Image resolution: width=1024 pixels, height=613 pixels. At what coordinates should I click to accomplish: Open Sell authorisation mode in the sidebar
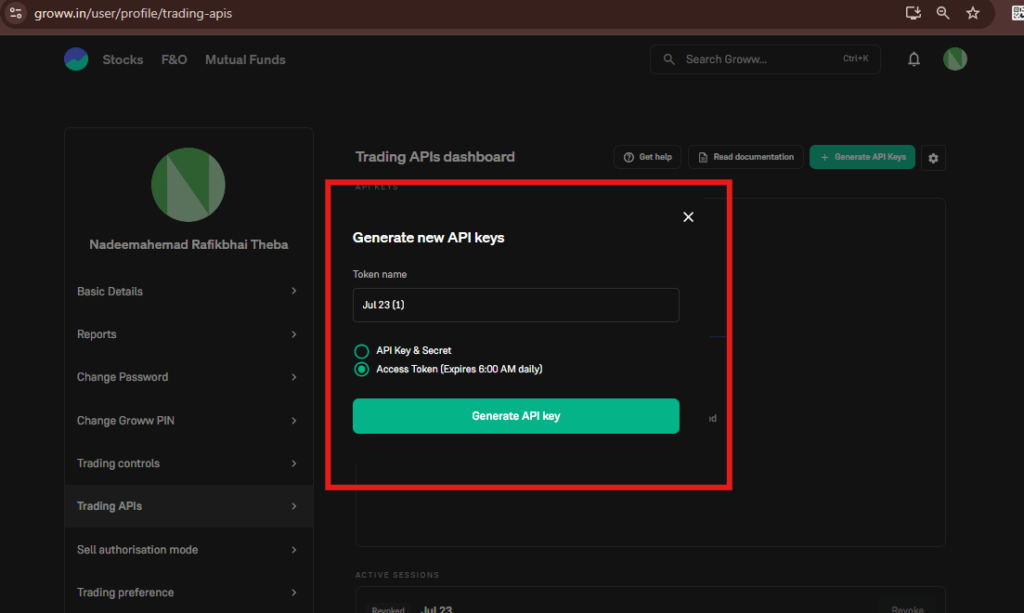(x=189, y=550)
